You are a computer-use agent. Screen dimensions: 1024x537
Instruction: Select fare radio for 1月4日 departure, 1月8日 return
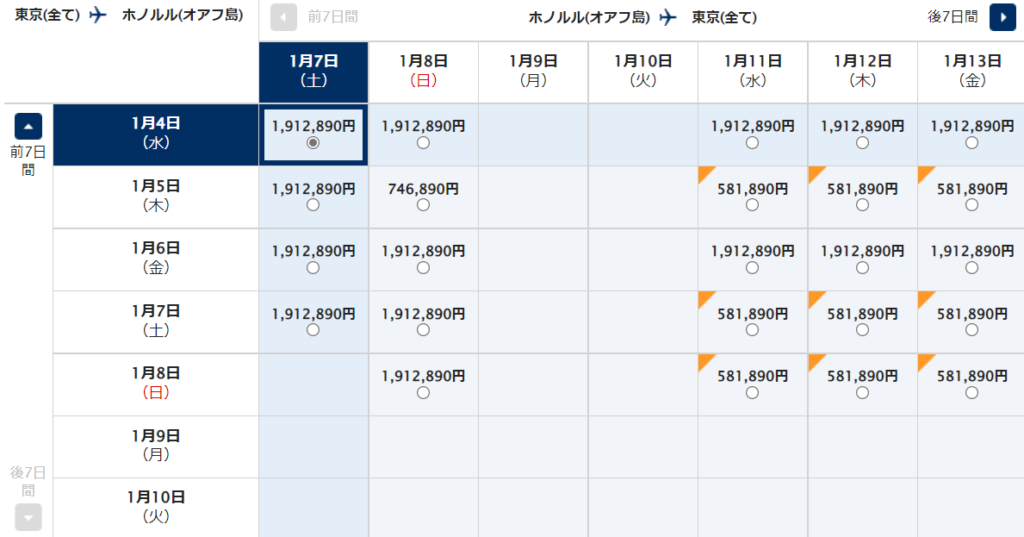click(x=423, y=142)
